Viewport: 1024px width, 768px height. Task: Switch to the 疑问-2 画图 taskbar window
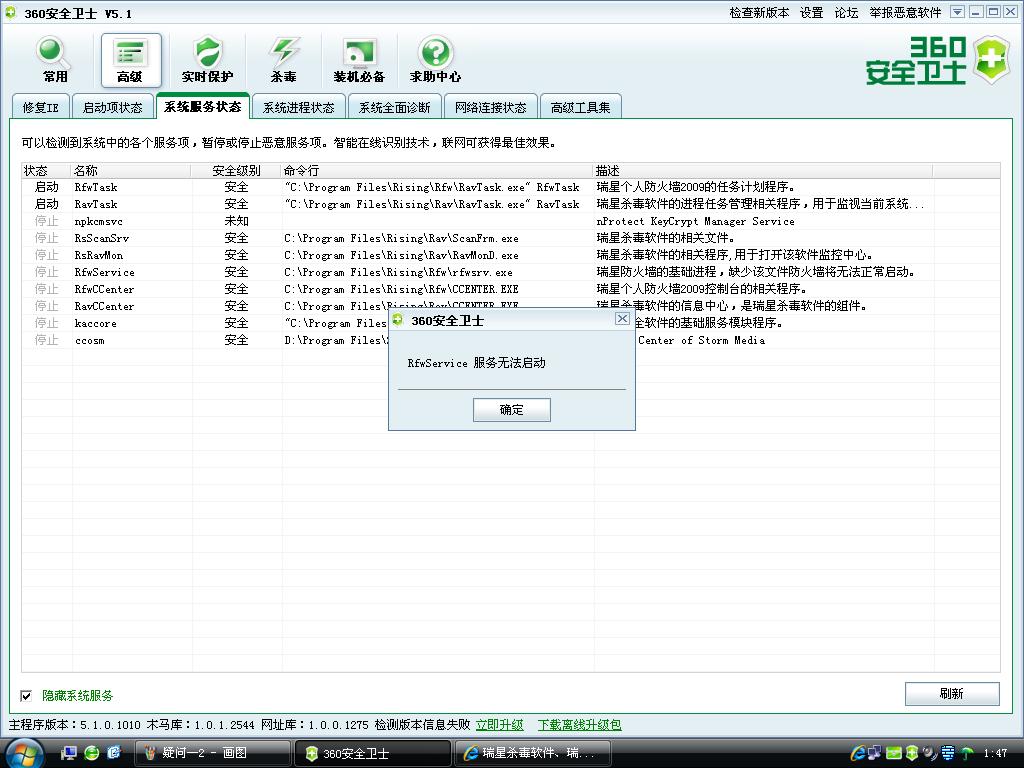(x=212, y=753)
